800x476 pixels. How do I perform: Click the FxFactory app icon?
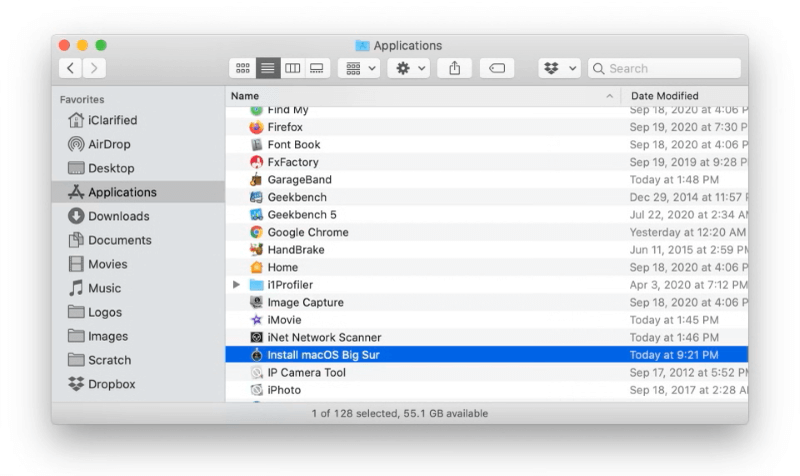coord(256,162)
